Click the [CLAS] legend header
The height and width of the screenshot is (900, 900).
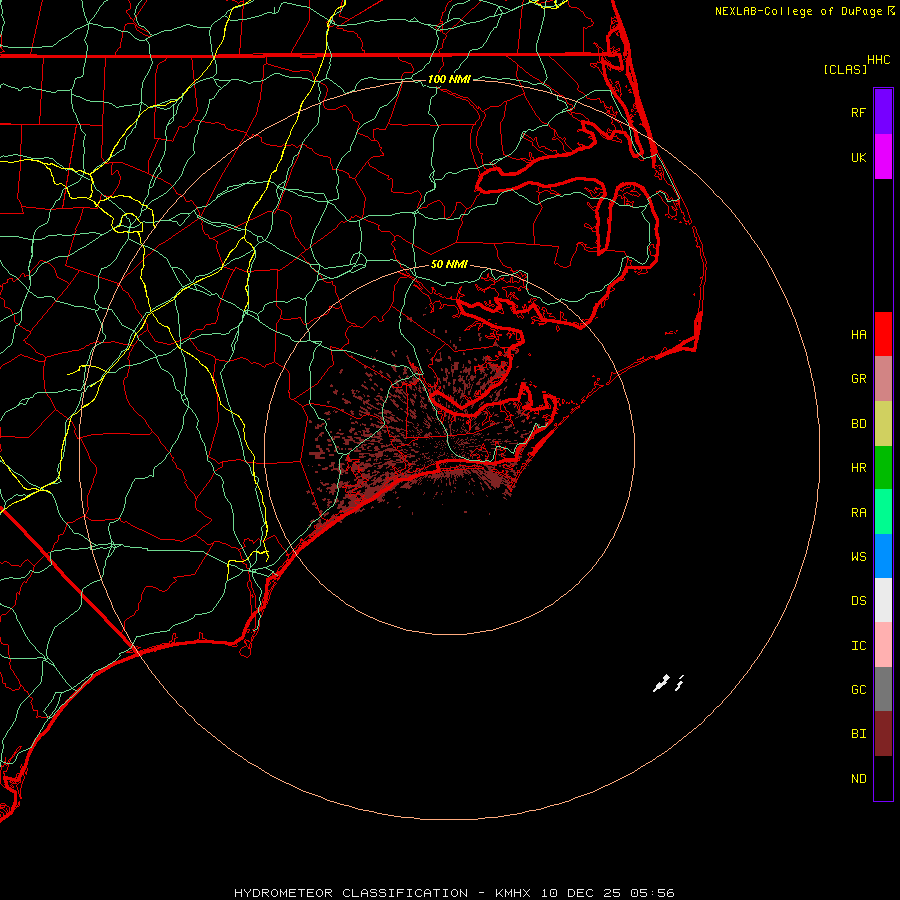coord(845,69)
